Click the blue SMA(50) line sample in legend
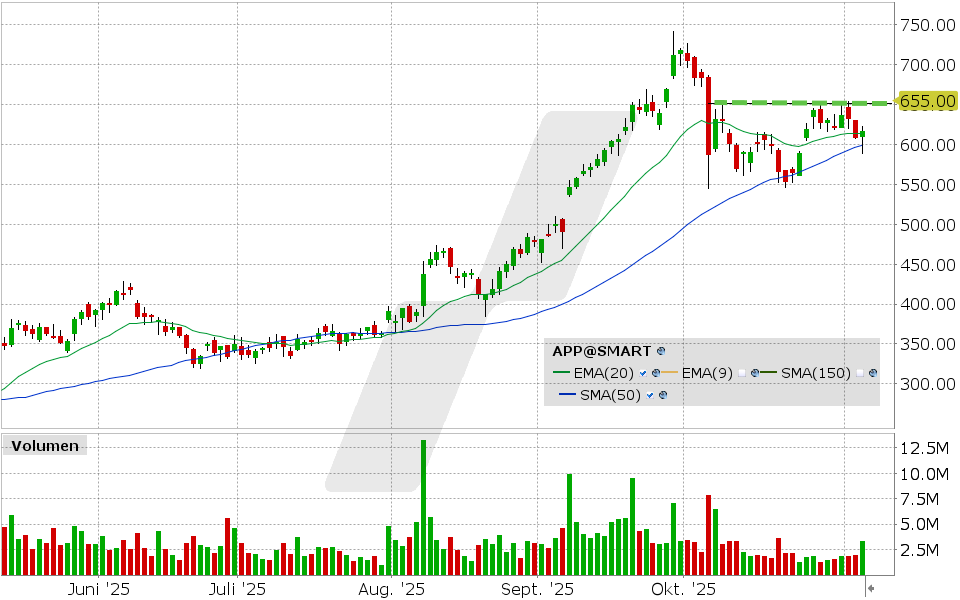 point(566,395)
